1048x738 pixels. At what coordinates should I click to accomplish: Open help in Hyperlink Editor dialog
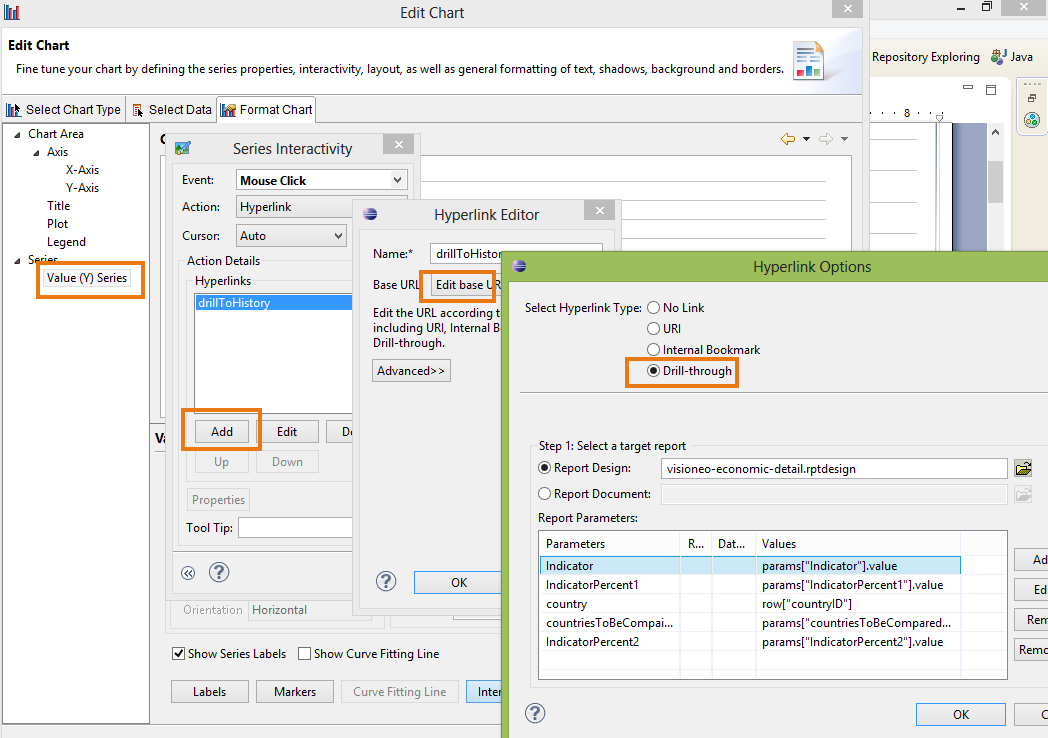(386, 581)
